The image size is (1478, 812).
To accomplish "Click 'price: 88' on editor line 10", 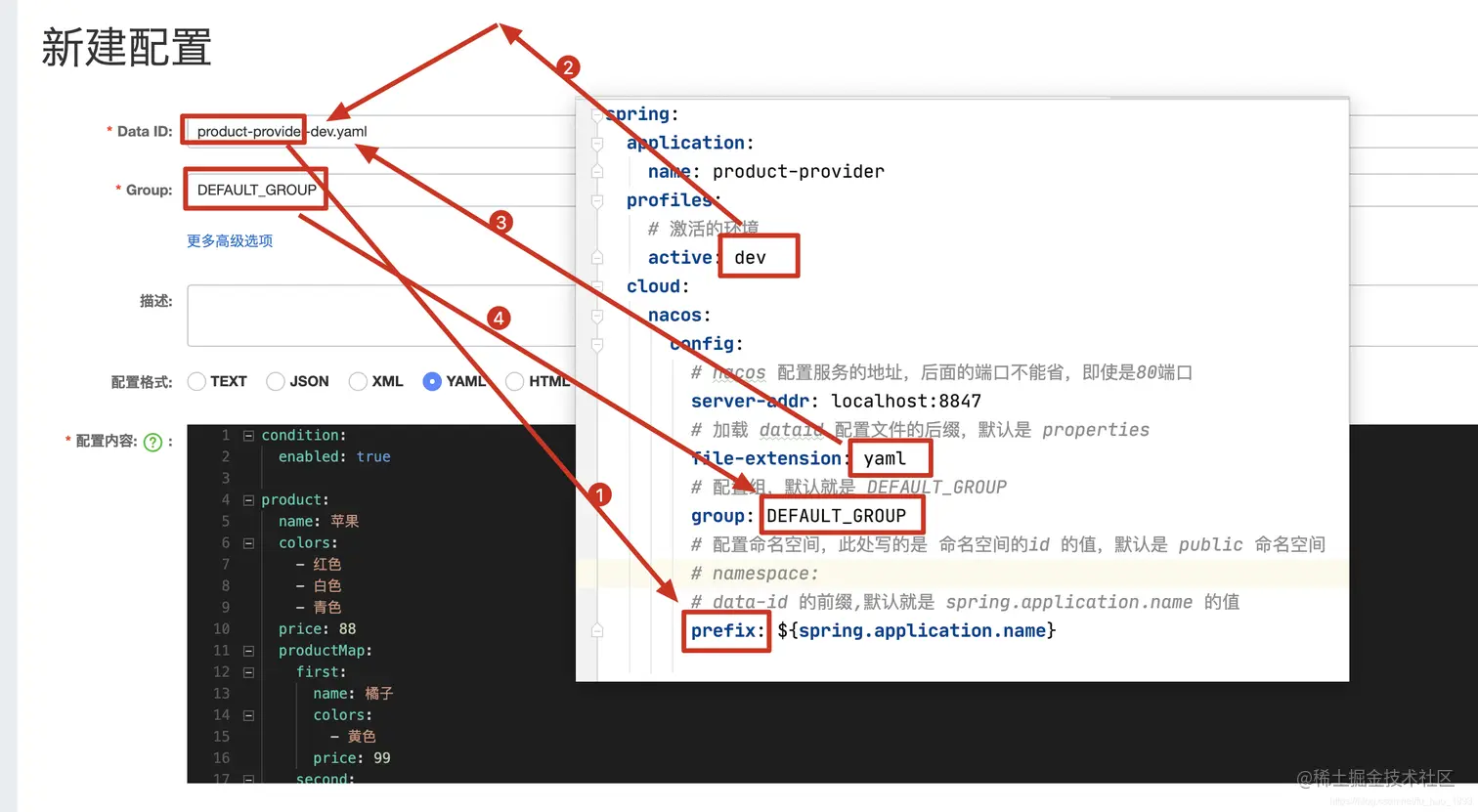I will click(x=318, y=628).
